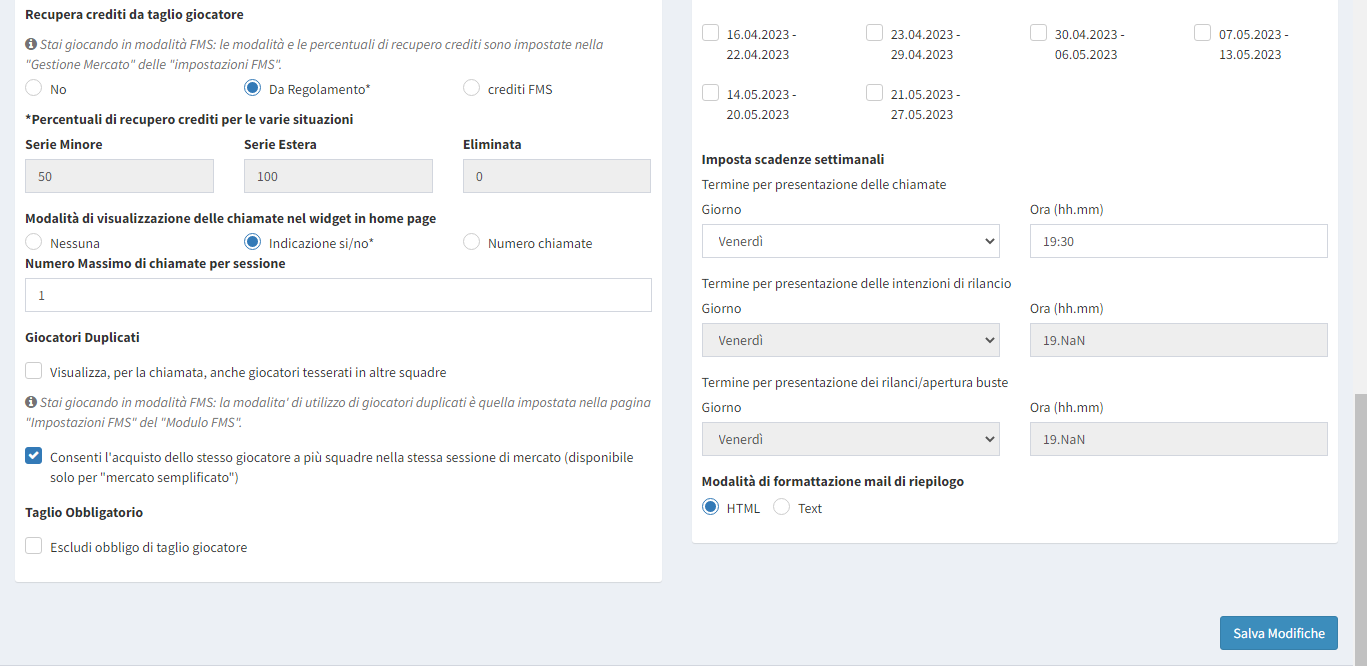1367x666 pixels.
Task: Click the 'Numero Massimo di chiamate' input field
Action: pyautogui.click(x=338, y=295)
